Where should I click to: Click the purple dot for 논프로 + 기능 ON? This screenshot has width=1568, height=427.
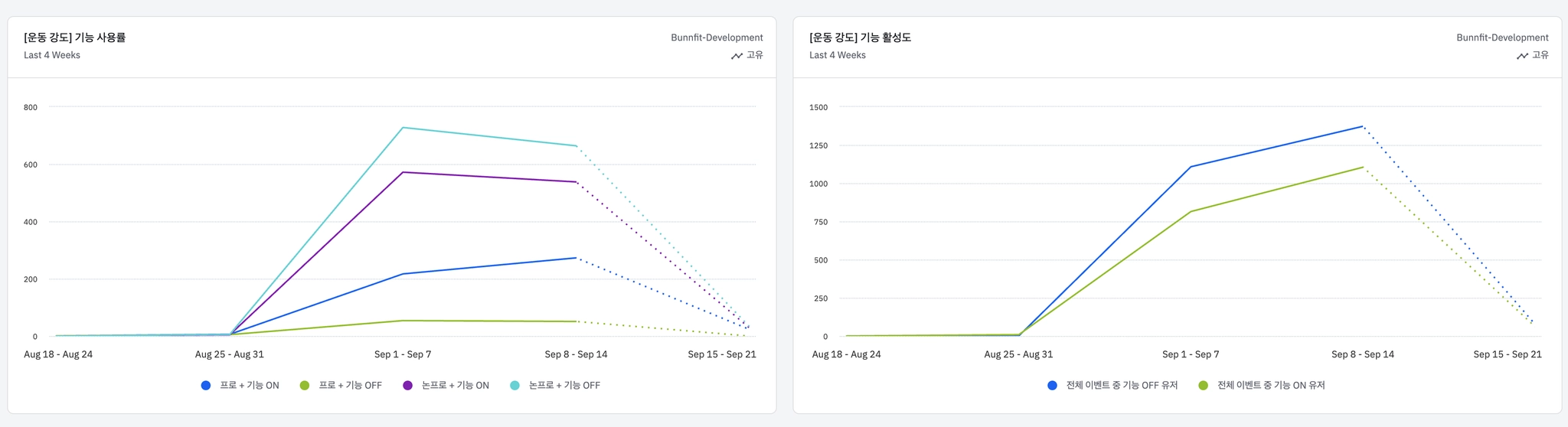(407, 386)
